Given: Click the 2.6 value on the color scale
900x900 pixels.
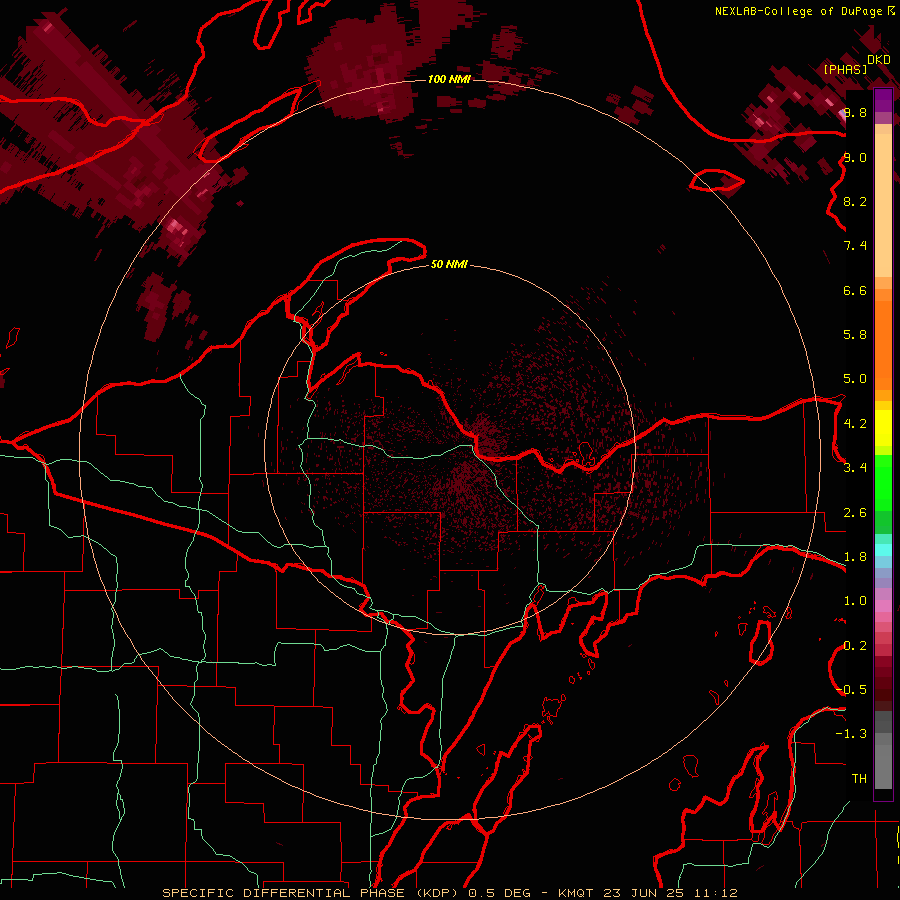Looking at the screenshot, I should (855, 513).
